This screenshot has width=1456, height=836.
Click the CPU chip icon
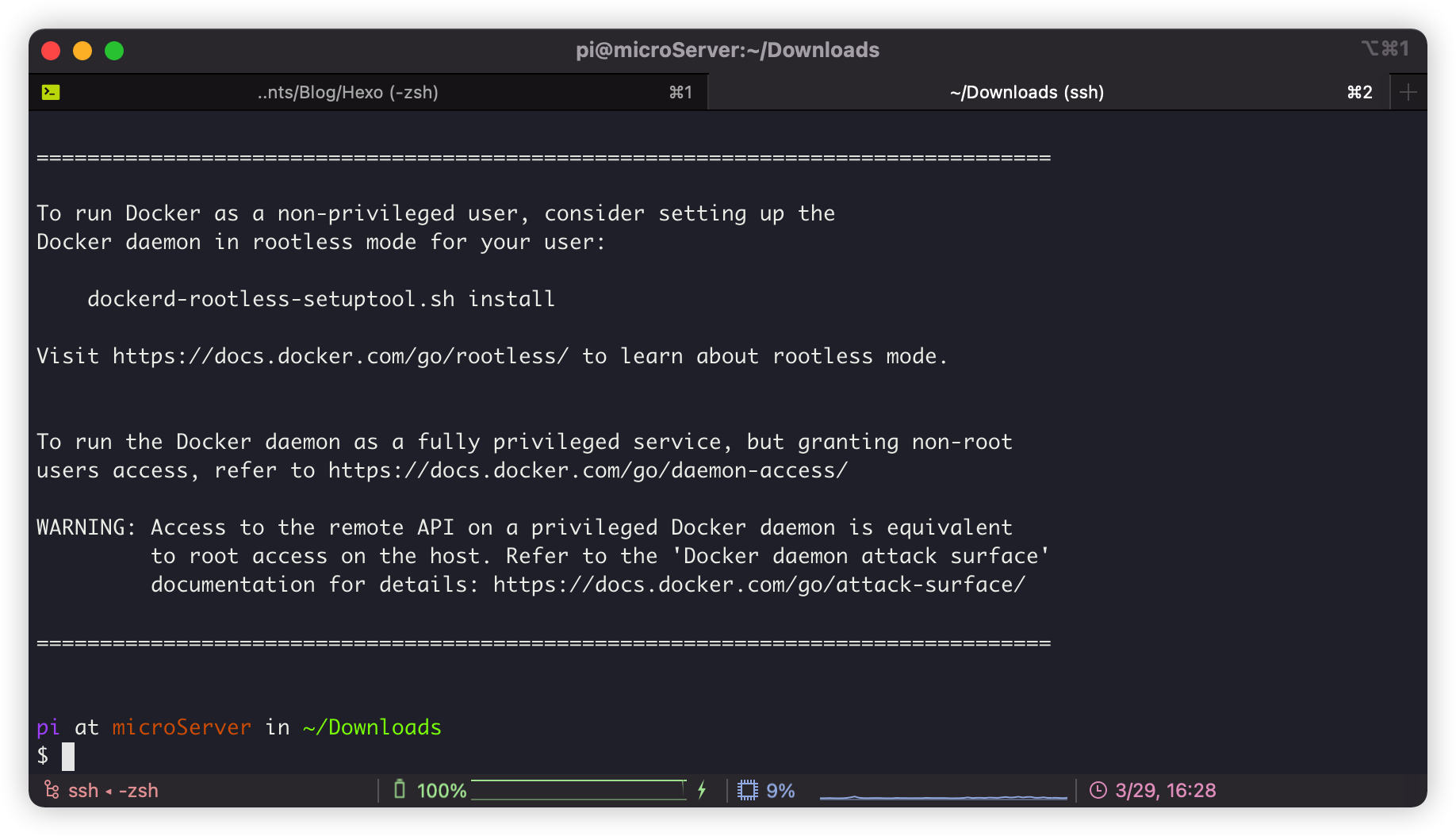tap(748, 790)
